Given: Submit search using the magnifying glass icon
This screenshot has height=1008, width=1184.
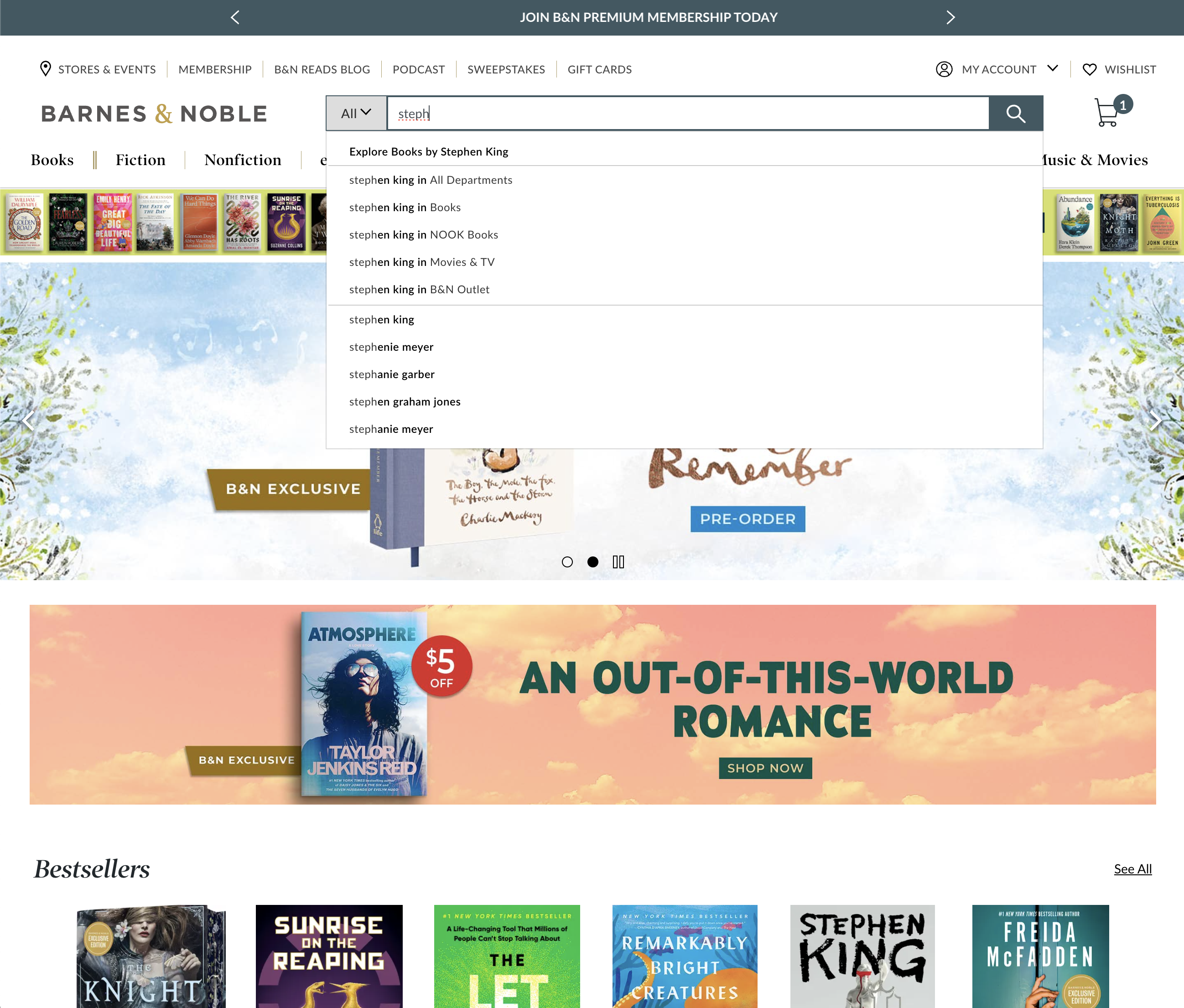Looking at the screenshot, I should [1015, 113].
